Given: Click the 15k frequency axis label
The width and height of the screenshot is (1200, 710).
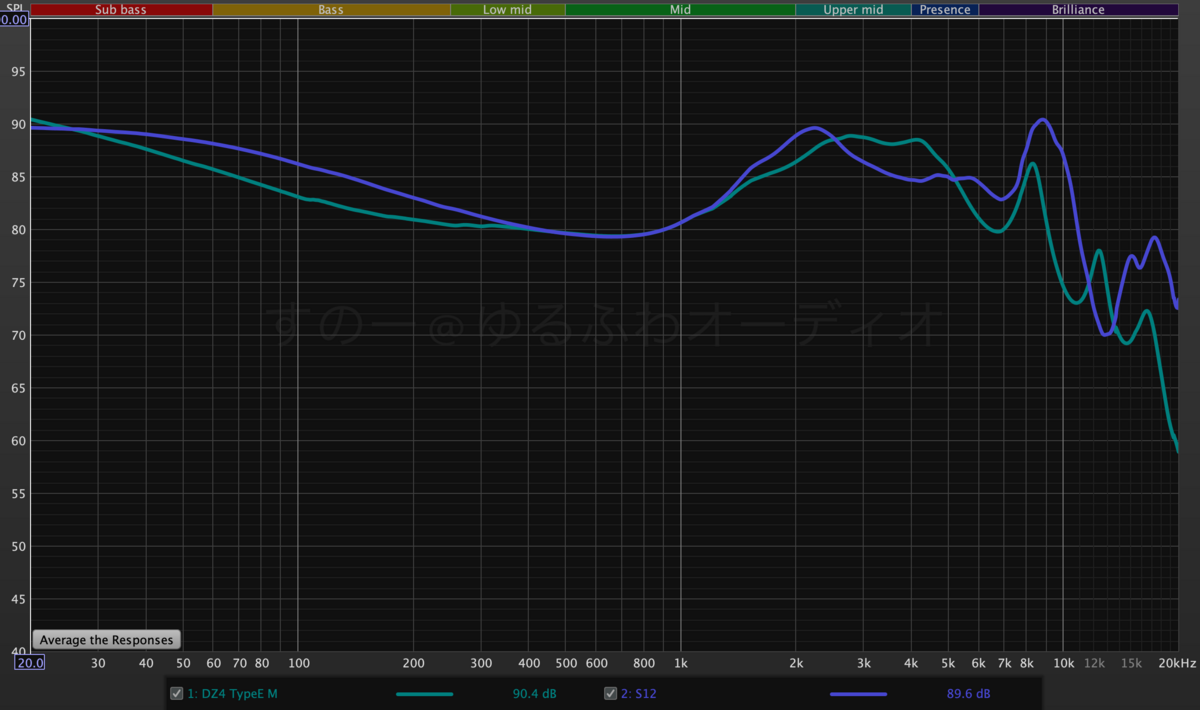Looking at the screenshot, I should (x=1131, y=664).
